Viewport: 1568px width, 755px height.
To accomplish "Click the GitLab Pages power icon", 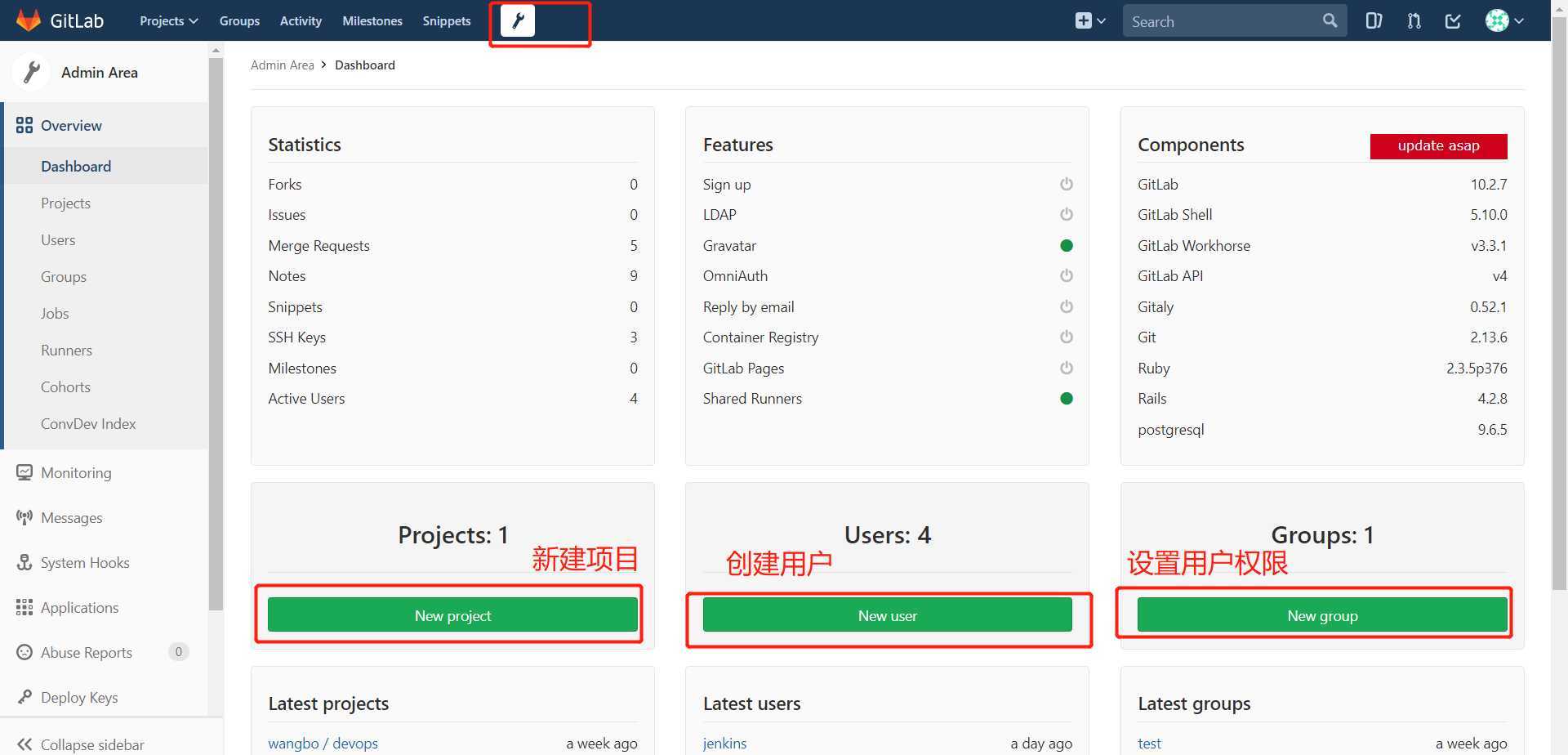I will point(1066,368).
